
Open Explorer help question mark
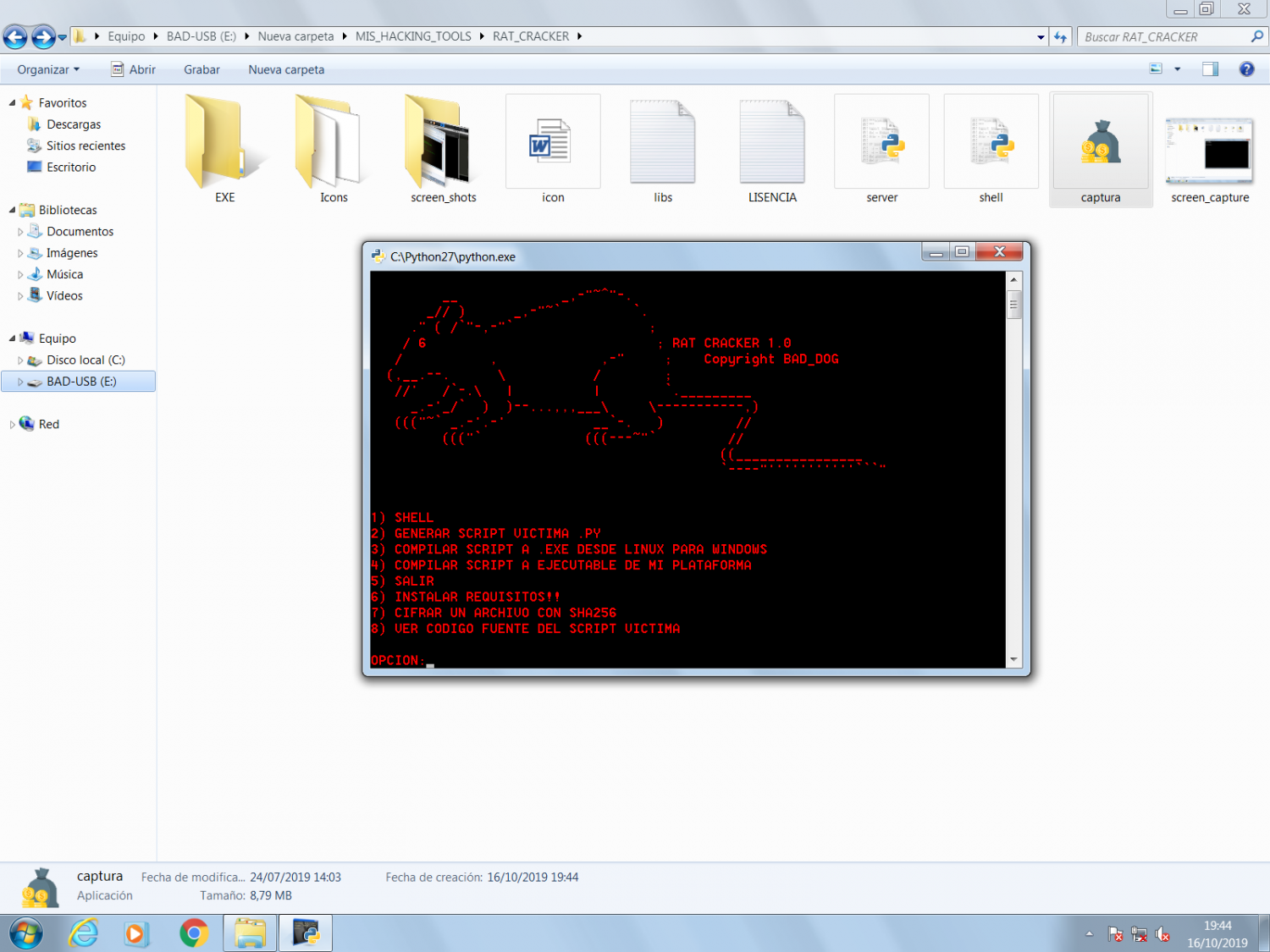pos(1246,69)
